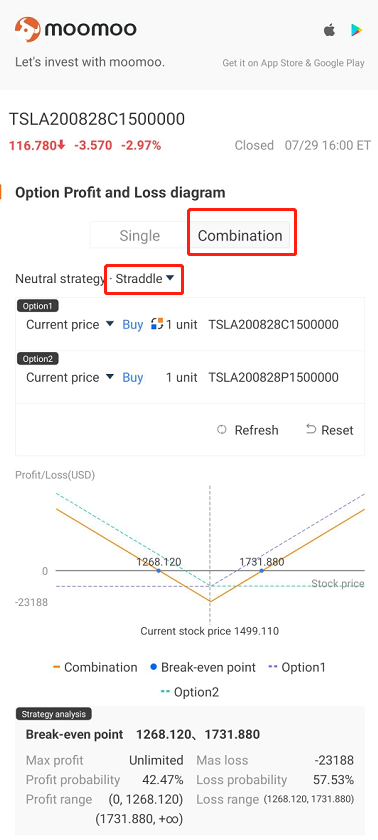Switch to the Single tab

(x=140, y=236)
